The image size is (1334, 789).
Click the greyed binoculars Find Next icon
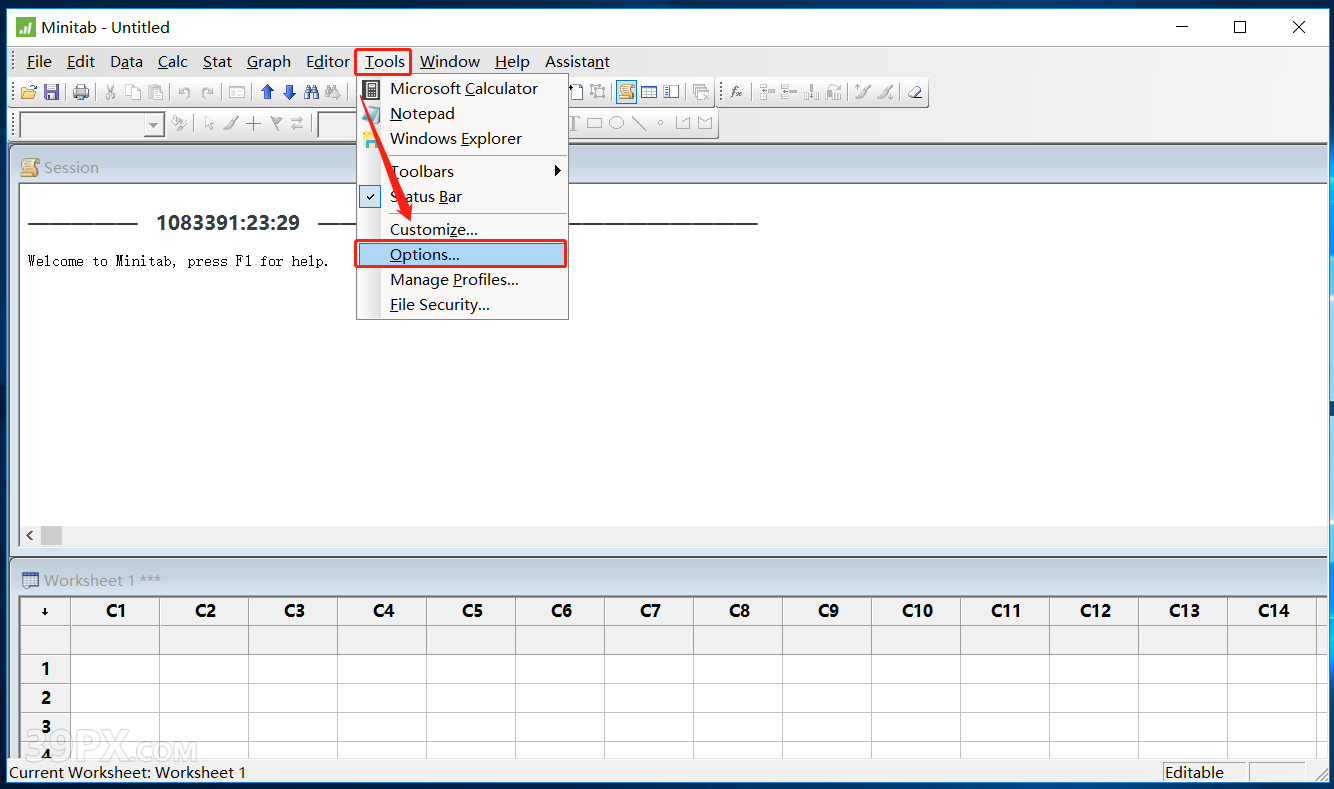tap(333, 92)
